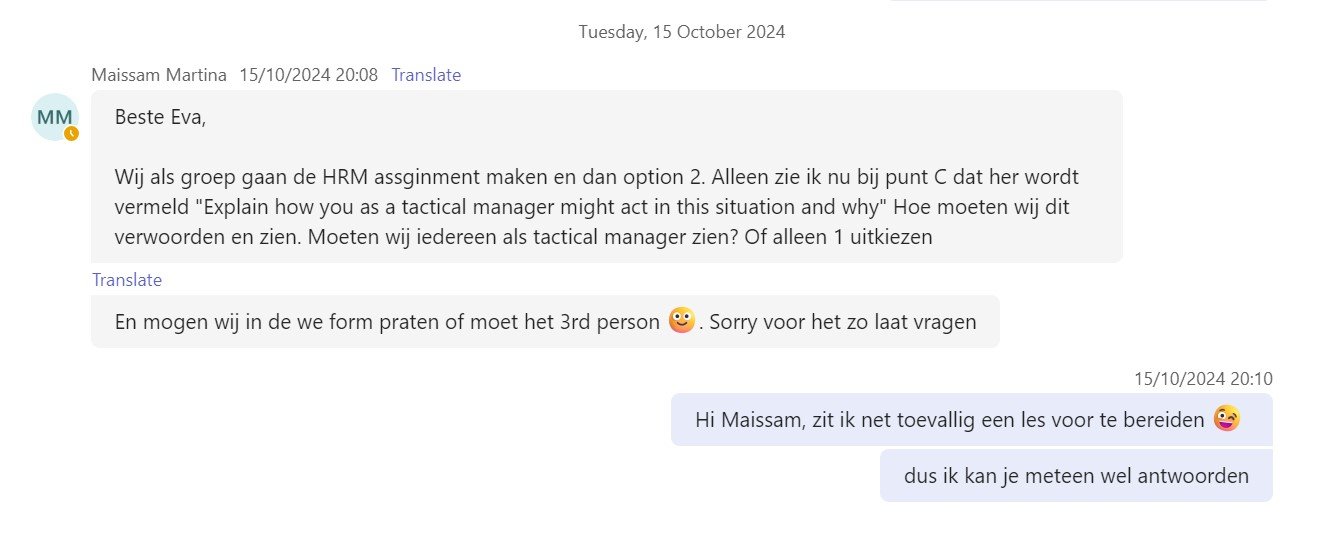
Task: Open sender name Maissam Martina
Action: (159, 75)
